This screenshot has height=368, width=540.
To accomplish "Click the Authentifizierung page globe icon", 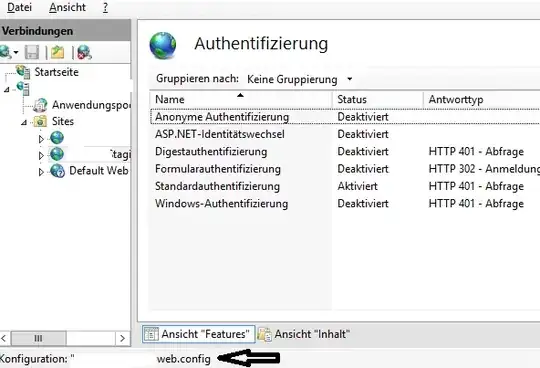I will coord(163,45).
